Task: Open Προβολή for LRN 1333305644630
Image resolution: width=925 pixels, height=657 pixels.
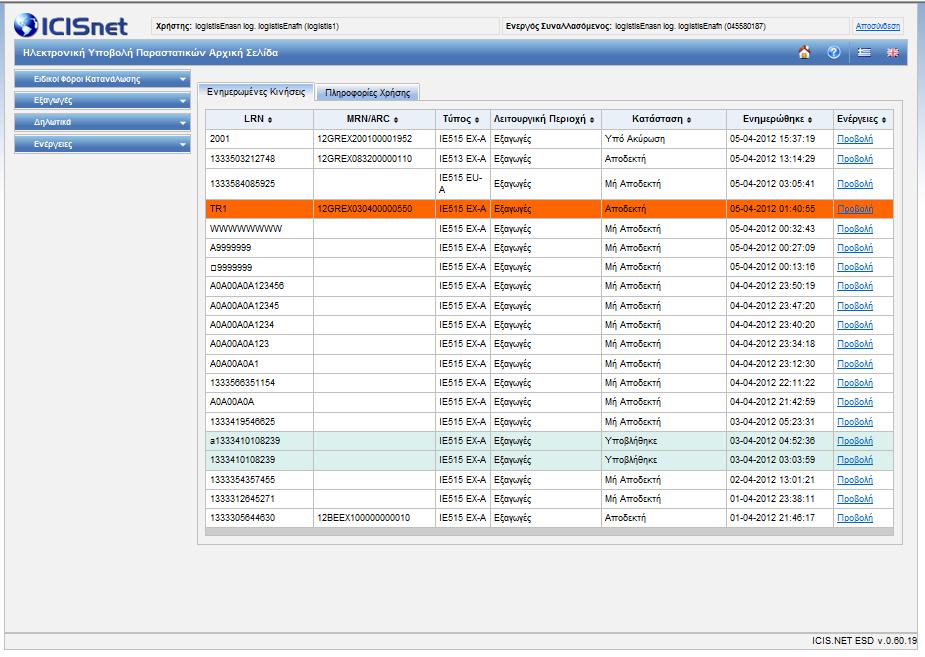Action: click(855, 518)
